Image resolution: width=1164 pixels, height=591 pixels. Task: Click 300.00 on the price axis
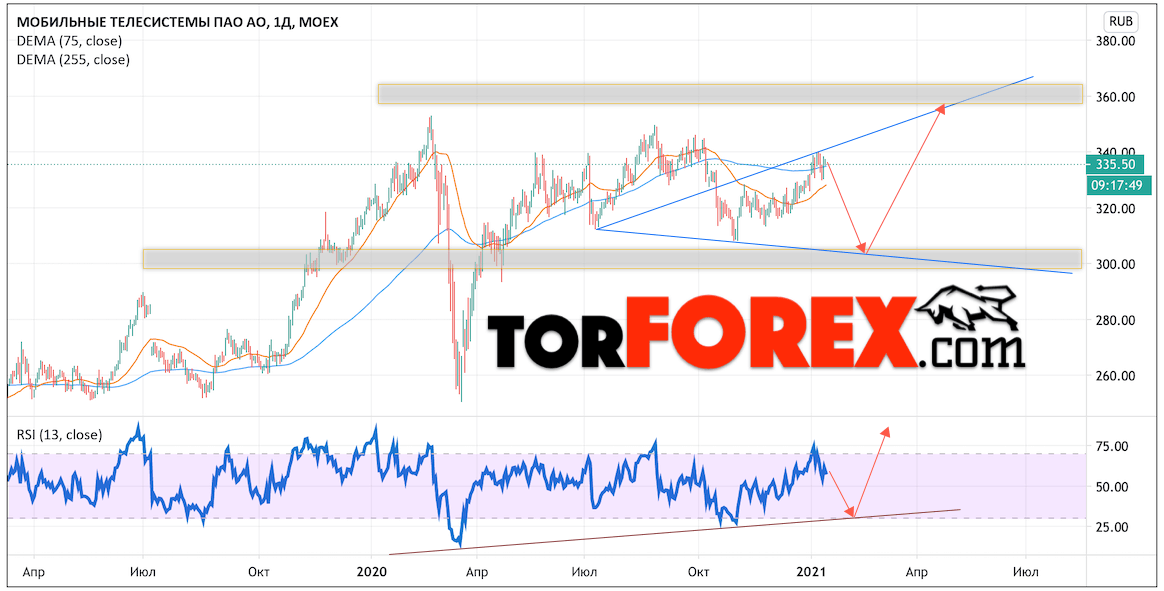pyautogui.click(x=1115, y=264)
